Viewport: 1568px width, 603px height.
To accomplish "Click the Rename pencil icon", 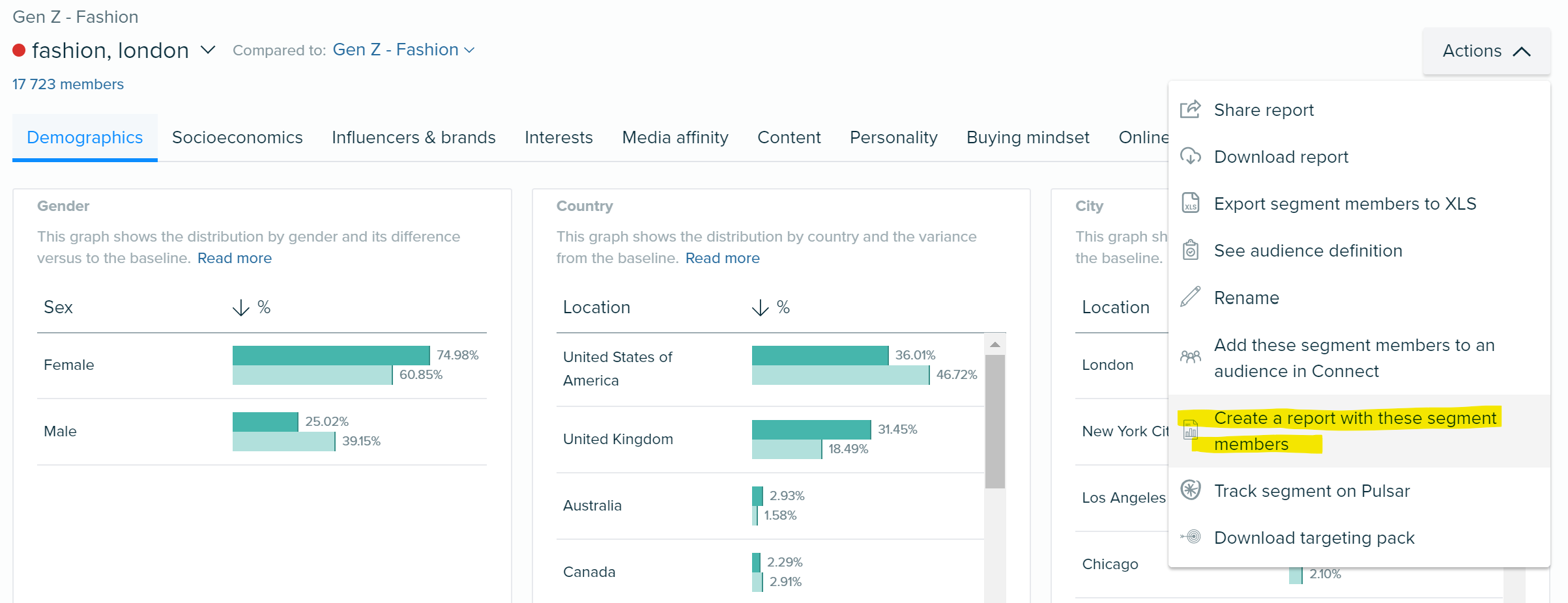I will coord(1190,297).
